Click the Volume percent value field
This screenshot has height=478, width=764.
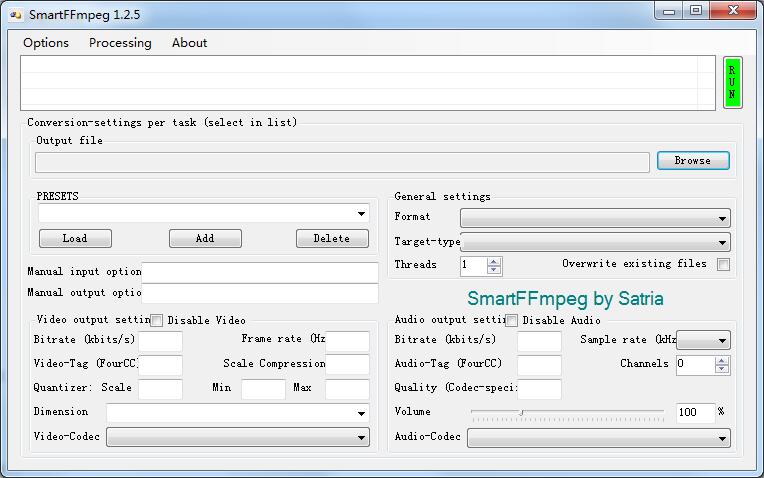click(695, 413)
